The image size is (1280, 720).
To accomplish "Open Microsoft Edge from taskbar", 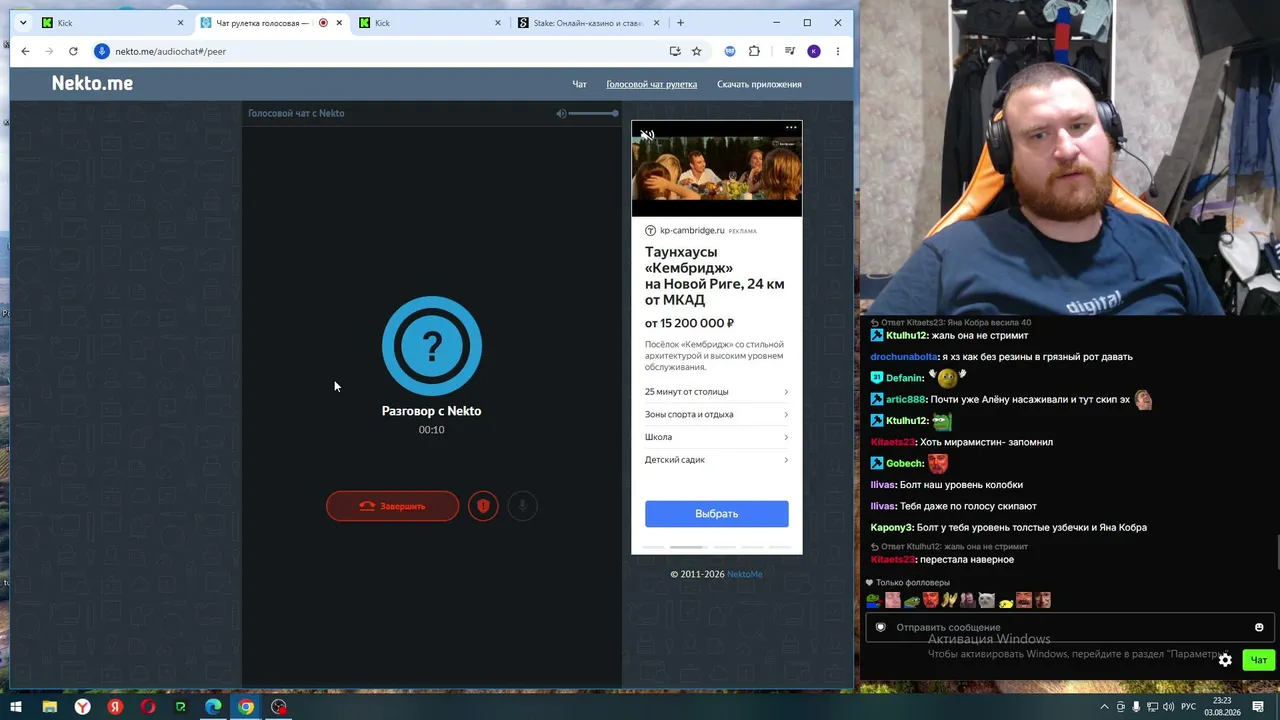I will pos(213,707).
